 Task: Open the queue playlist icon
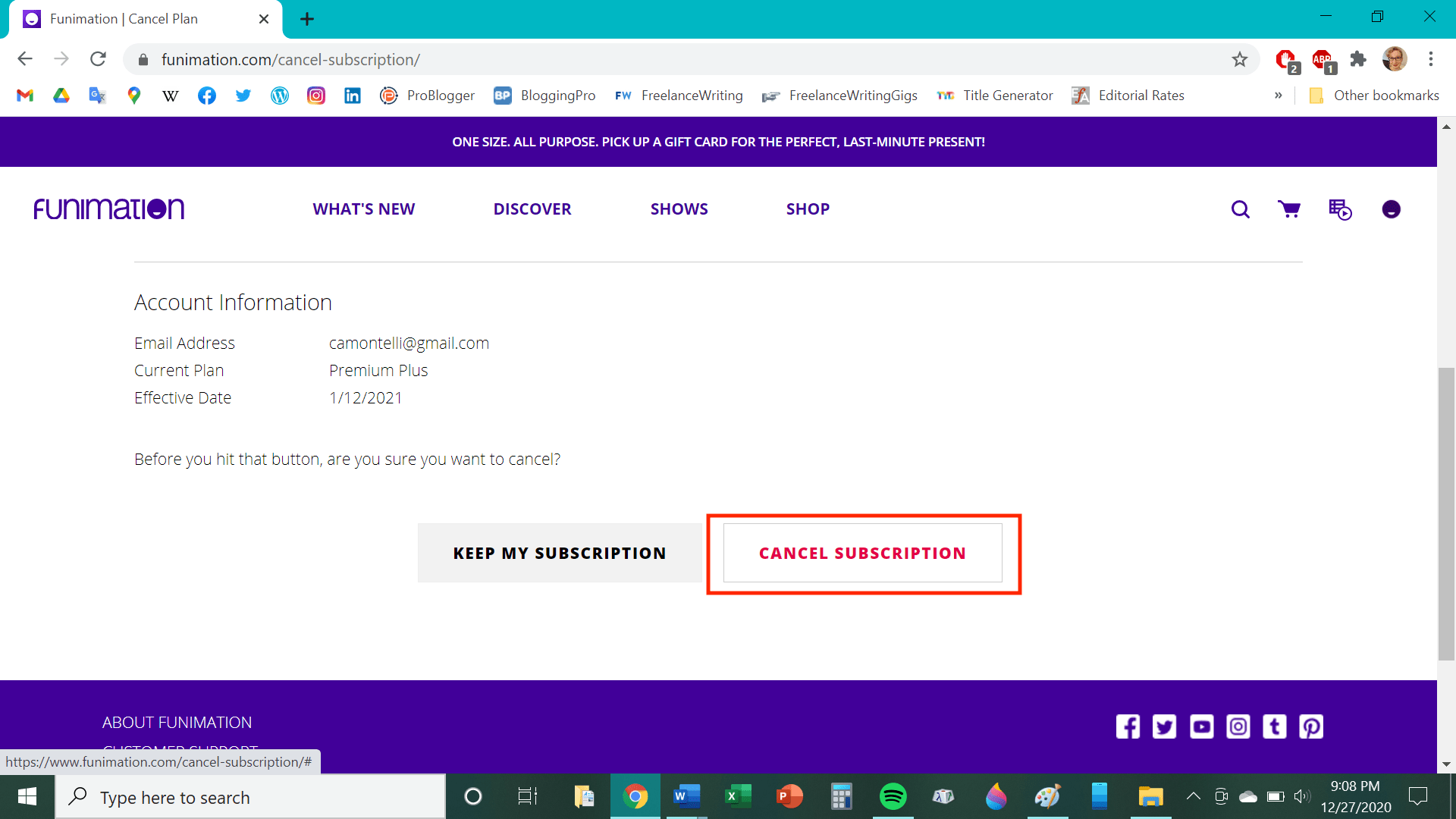tap(1340, 209)
